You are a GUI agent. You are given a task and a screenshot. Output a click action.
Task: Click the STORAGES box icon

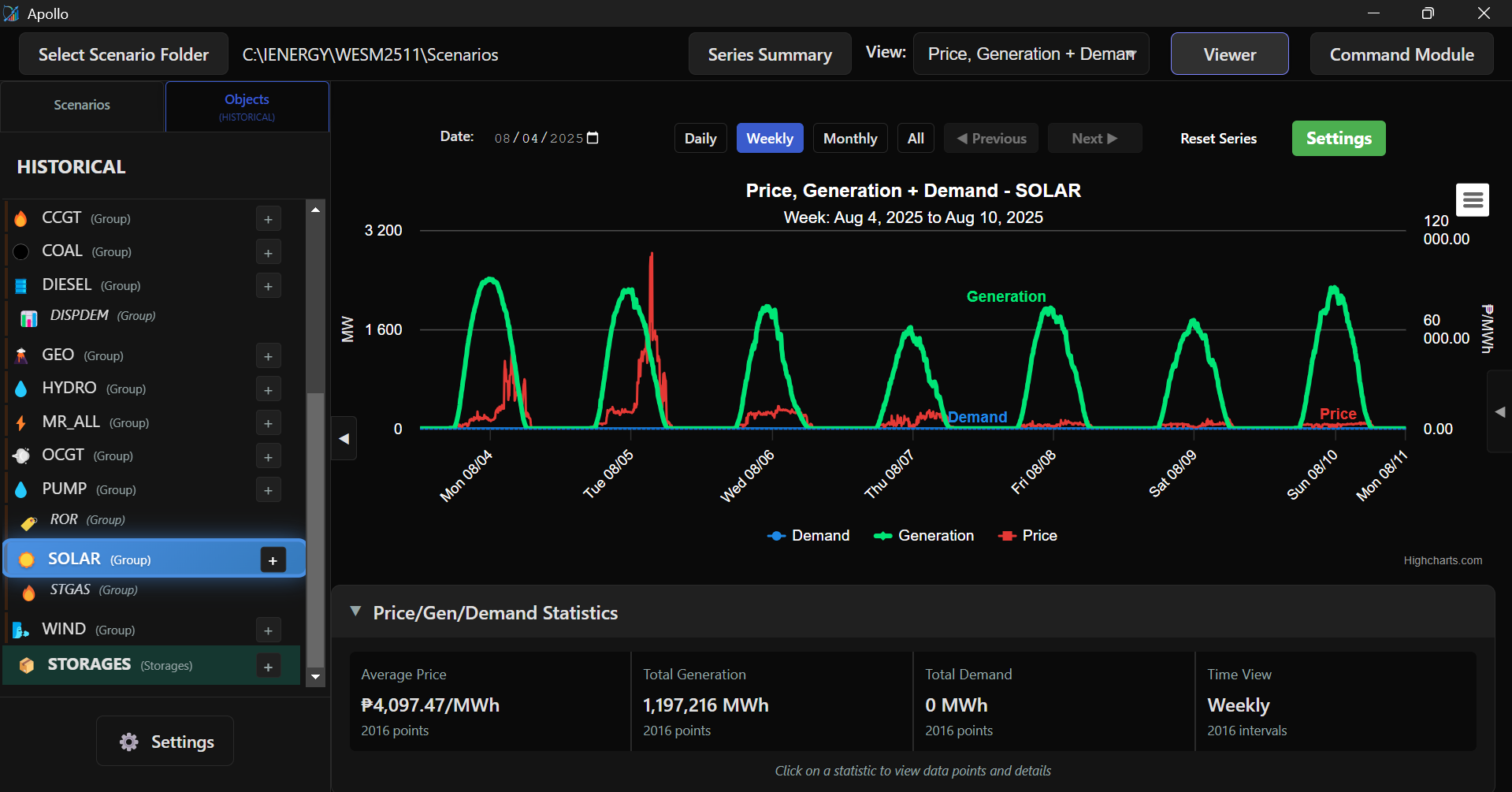pyautogui.click(x=27, y=665)
